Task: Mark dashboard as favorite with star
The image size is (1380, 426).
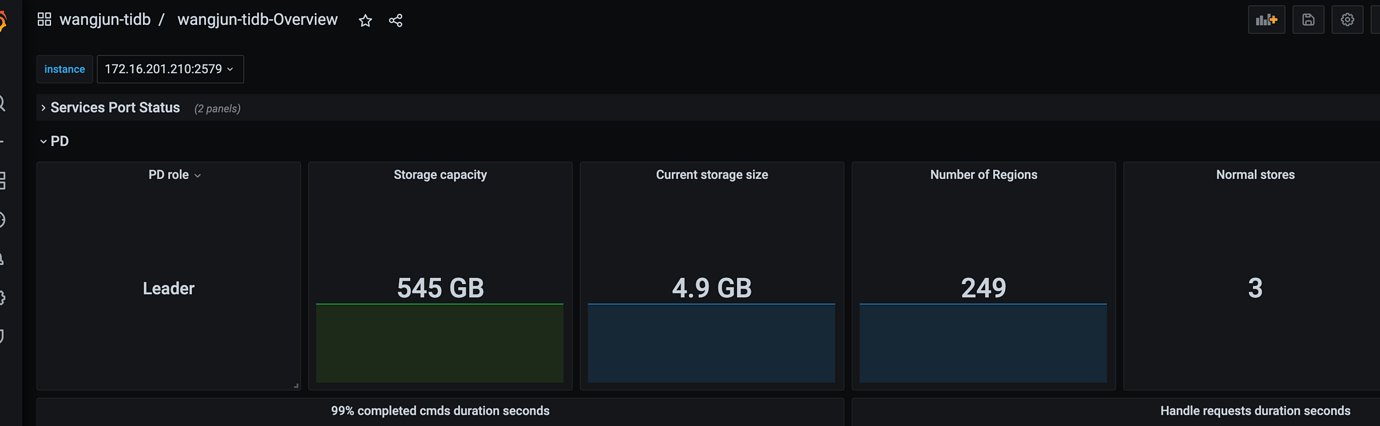Action: (x=365, y=20)
